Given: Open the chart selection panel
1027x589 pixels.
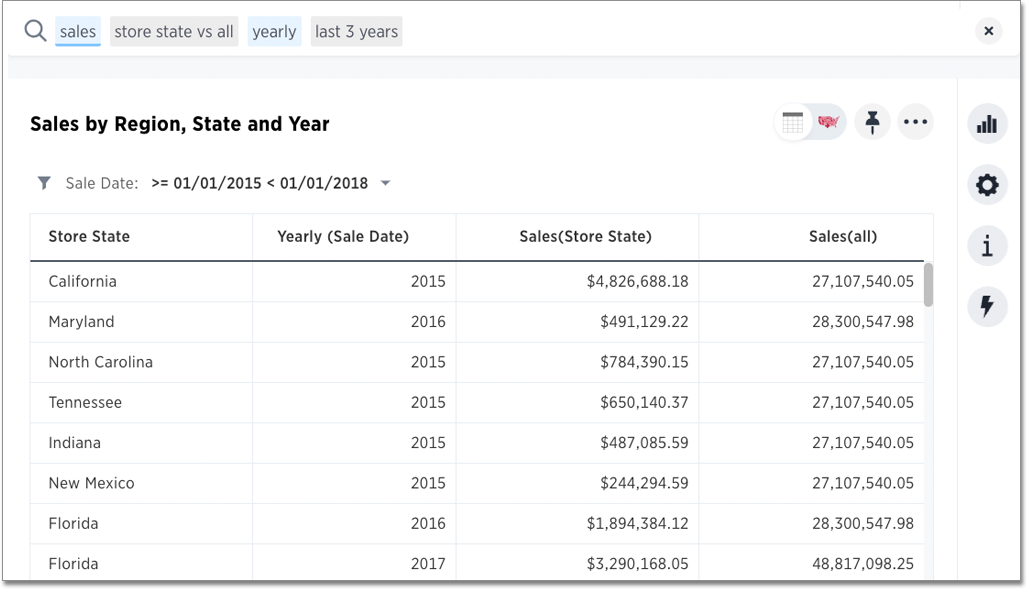Looking at the screenshot, I should 987,123.
